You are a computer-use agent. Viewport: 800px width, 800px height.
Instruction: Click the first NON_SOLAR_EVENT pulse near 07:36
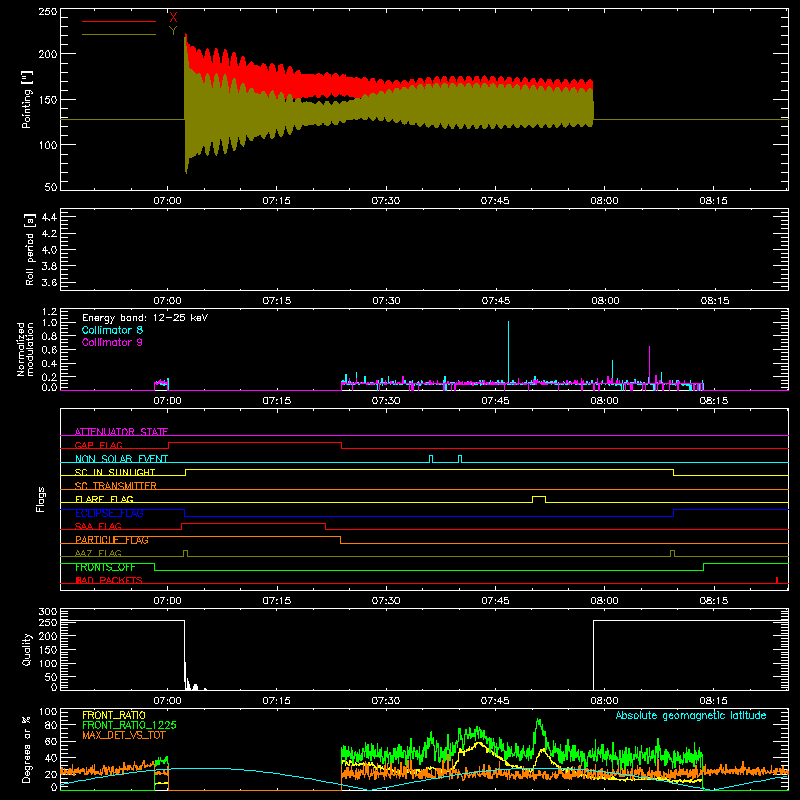click(431, 459)
